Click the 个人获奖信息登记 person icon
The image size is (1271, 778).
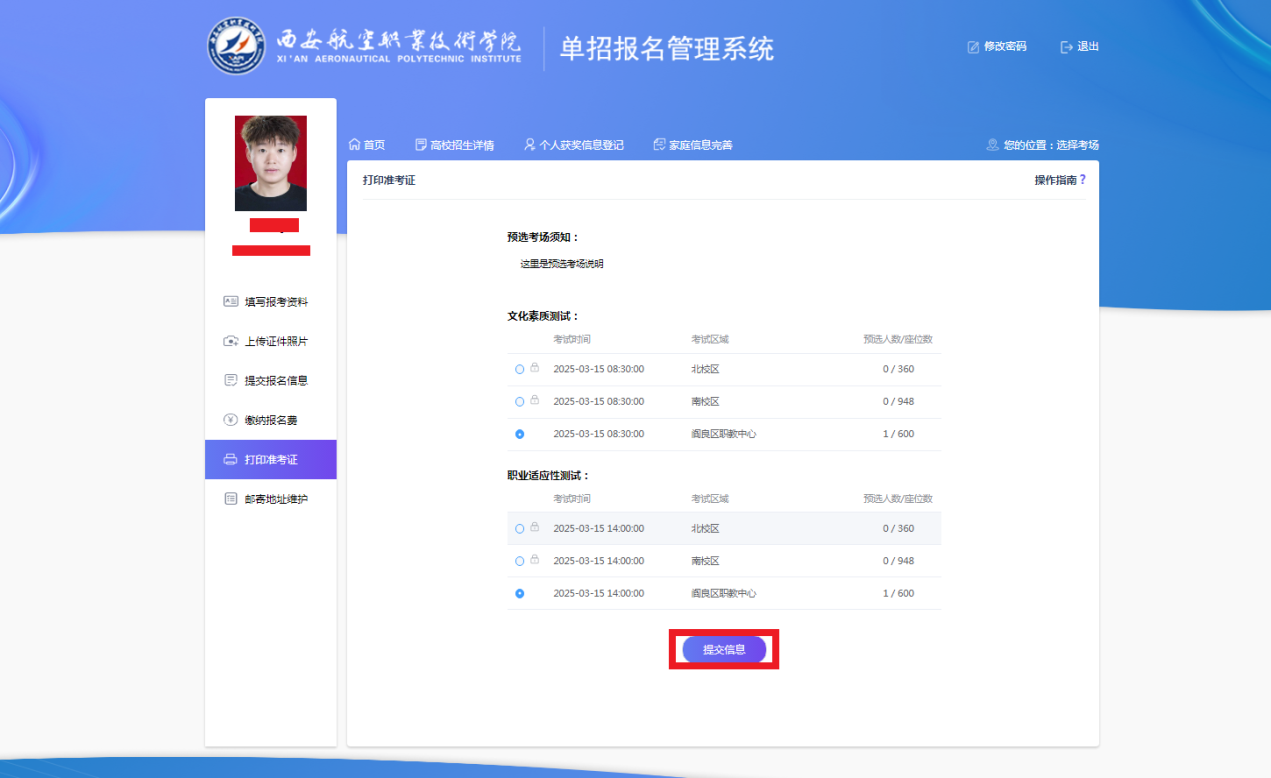pyautogui.click(x=530, y=145)
